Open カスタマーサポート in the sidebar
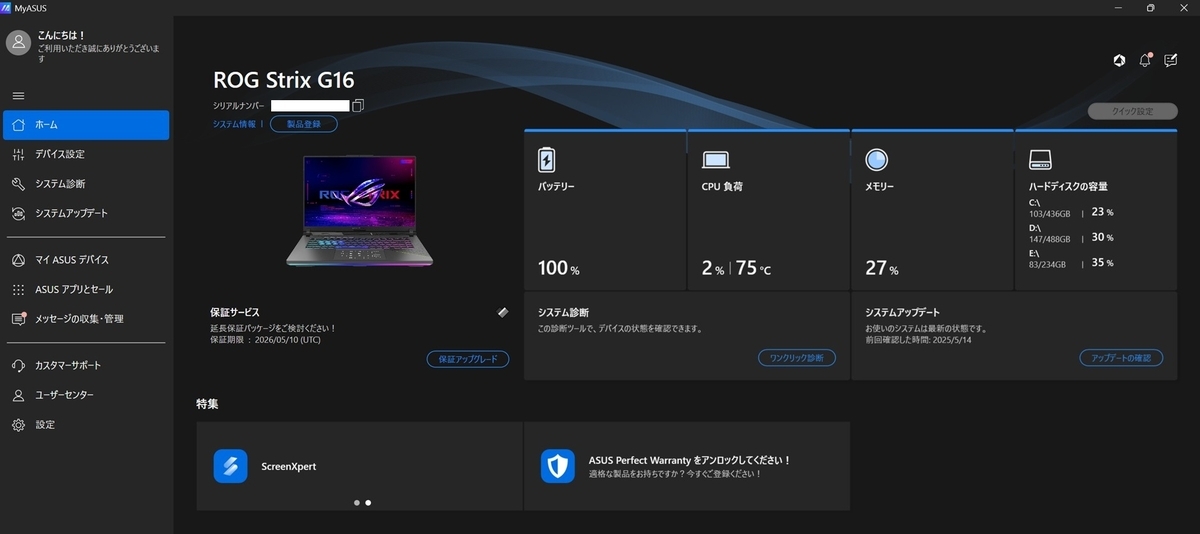 pos(86,365)
